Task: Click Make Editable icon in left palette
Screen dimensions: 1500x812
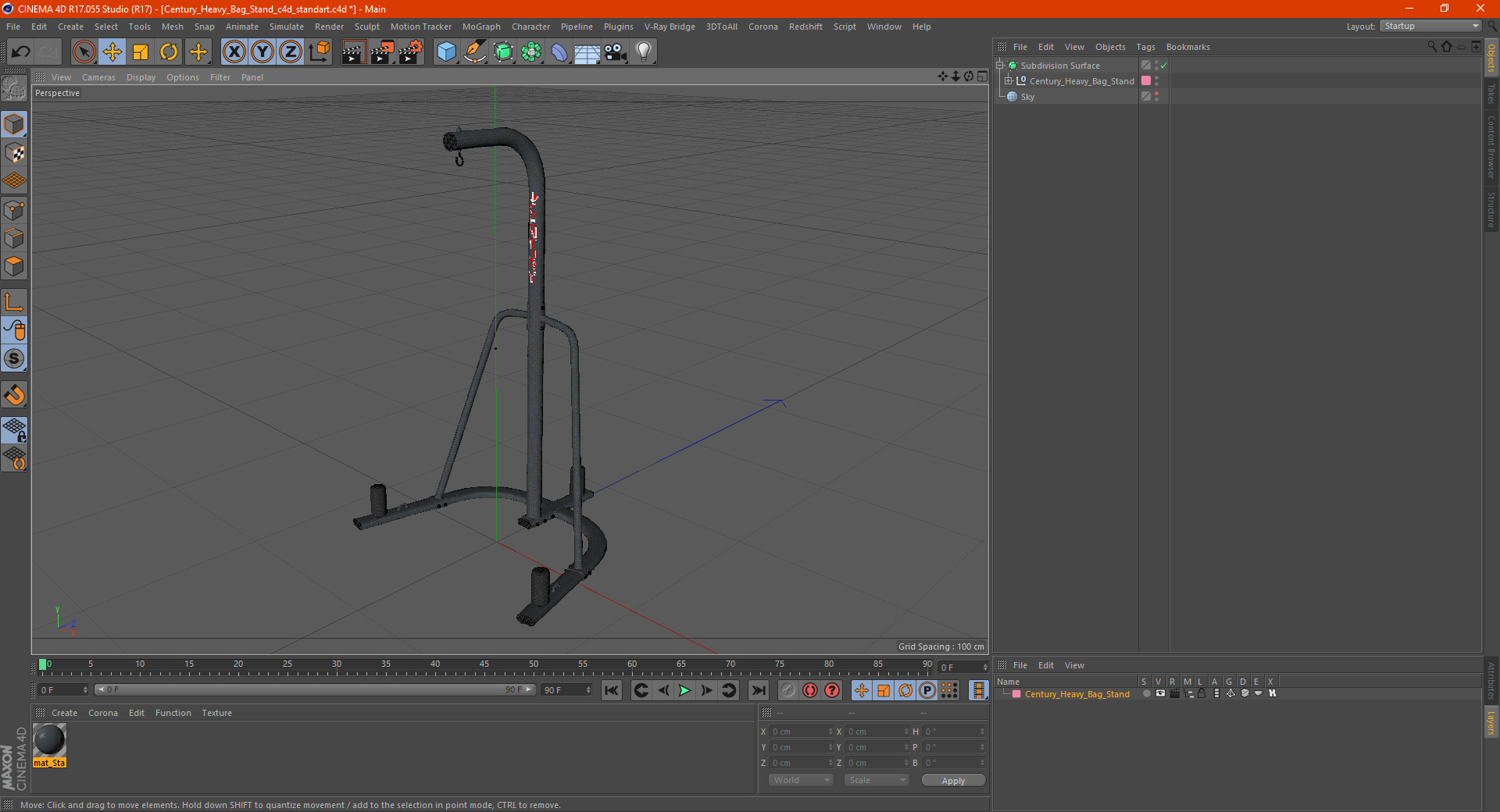Action: tap(14, 89)
